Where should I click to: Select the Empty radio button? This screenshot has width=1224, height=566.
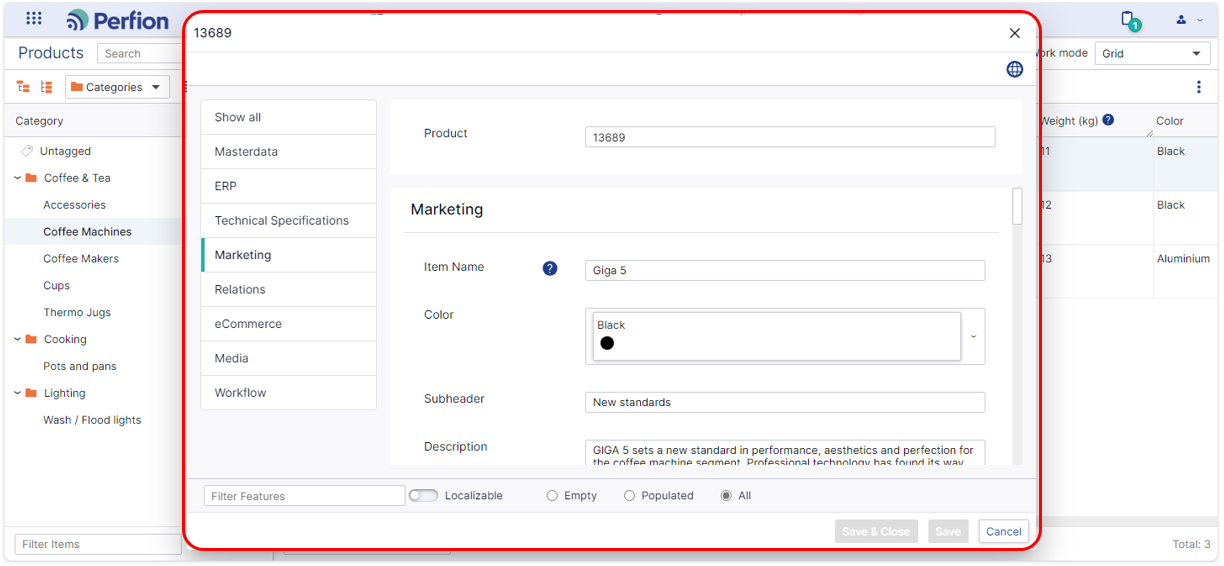tap(552, 496)
